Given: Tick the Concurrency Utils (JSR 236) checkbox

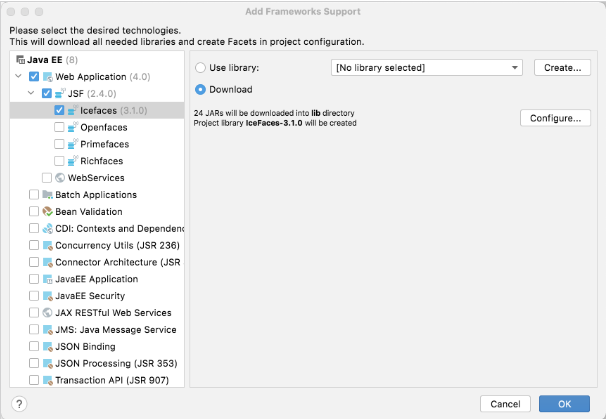Looking at the screenshot, I should point(34,245).
